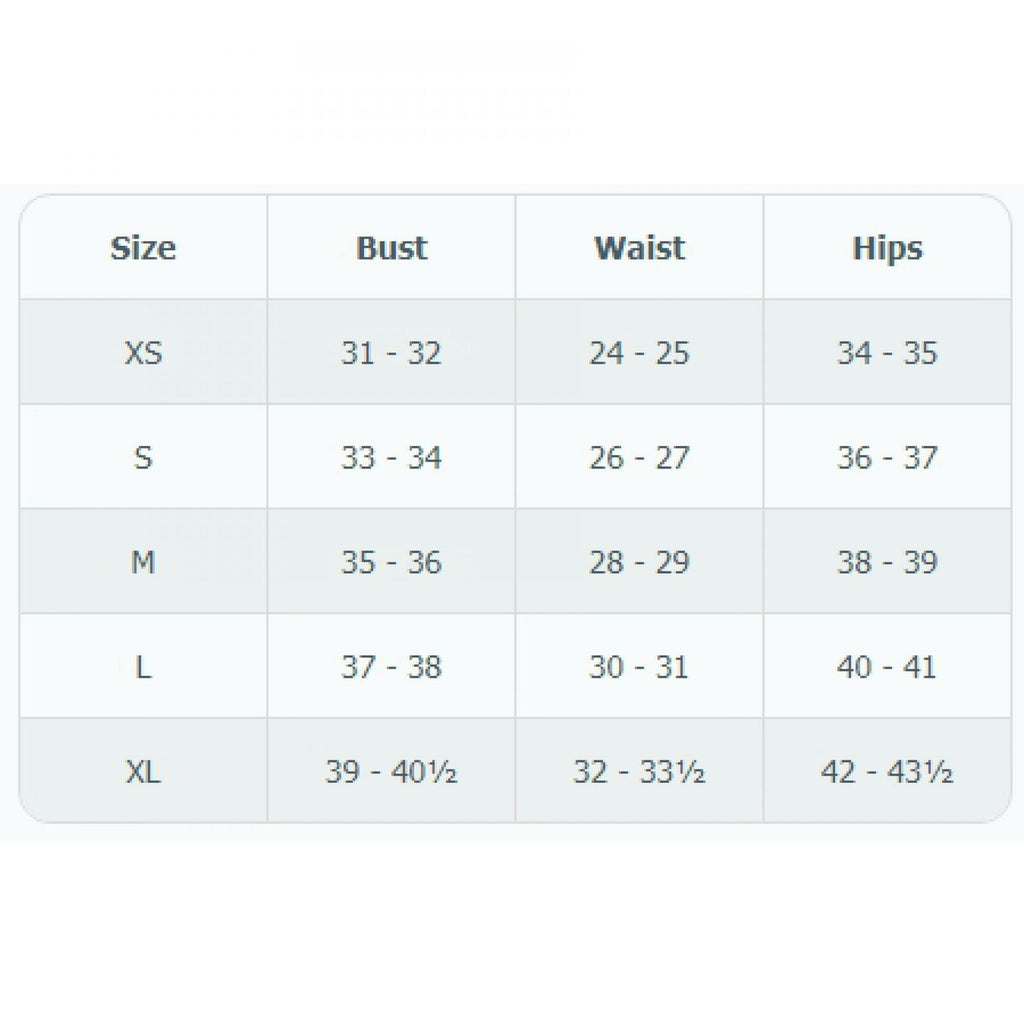
Task: Click the Hips column header
Action: coord(887,248)
